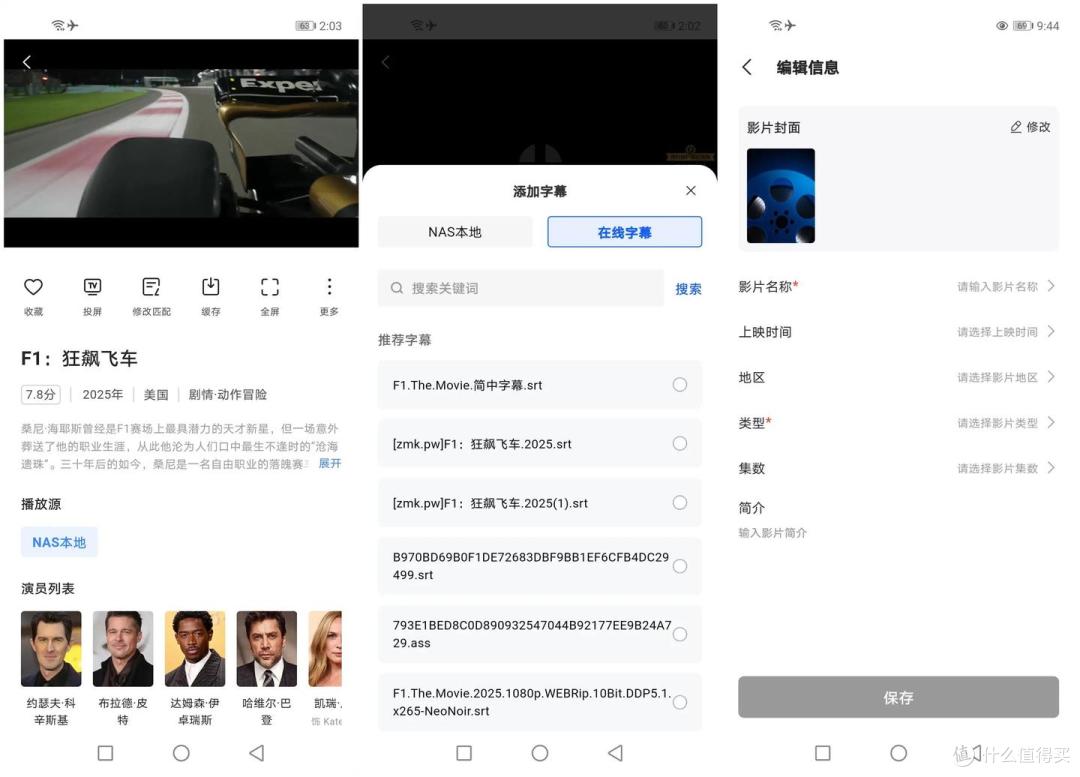The width and height of the screenshot is (1080, 777).
Task: Tap back triangle in left phone
Action: [x=257, y=753]
